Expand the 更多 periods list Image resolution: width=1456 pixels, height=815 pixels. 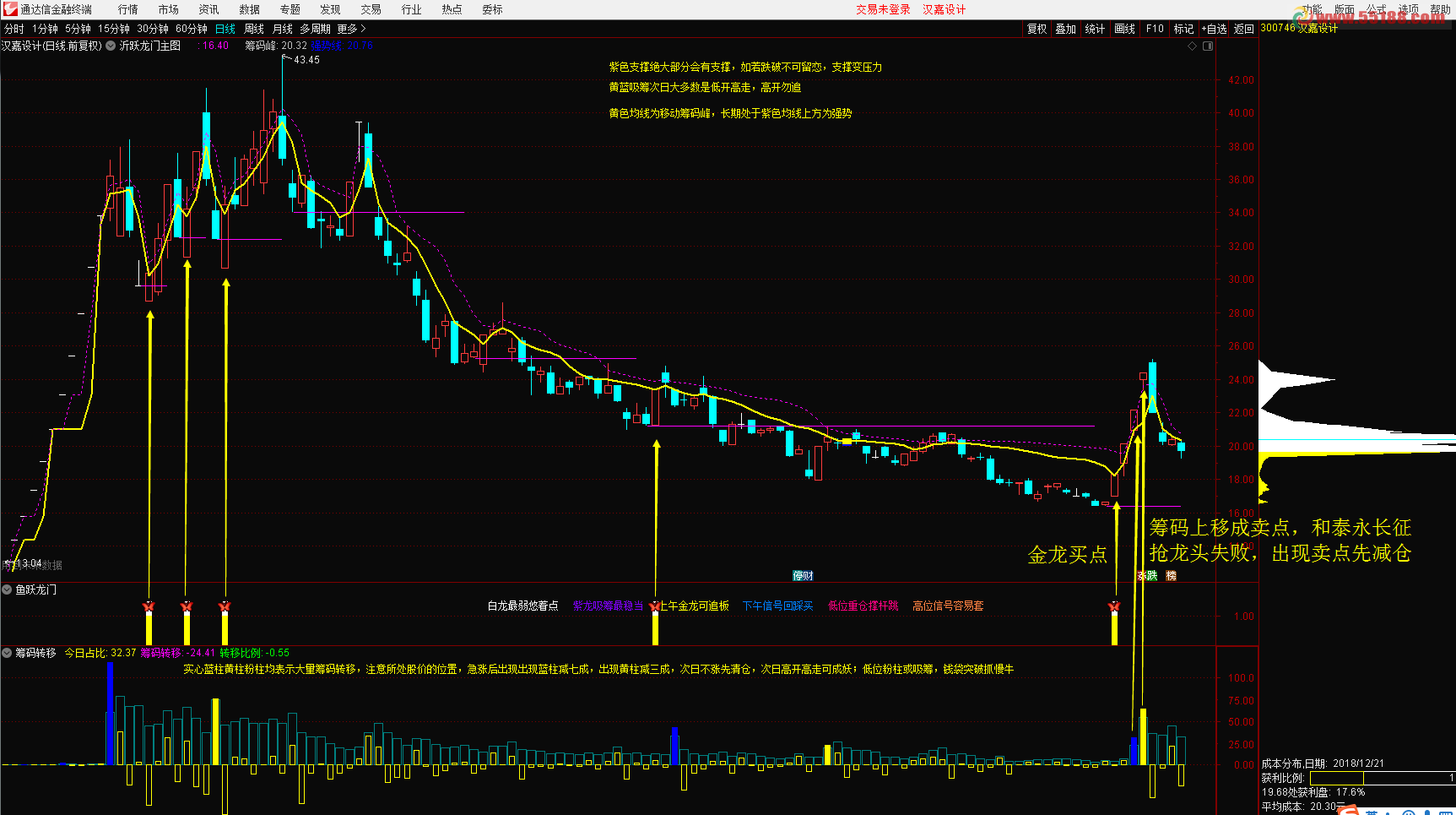pos(351,29)
